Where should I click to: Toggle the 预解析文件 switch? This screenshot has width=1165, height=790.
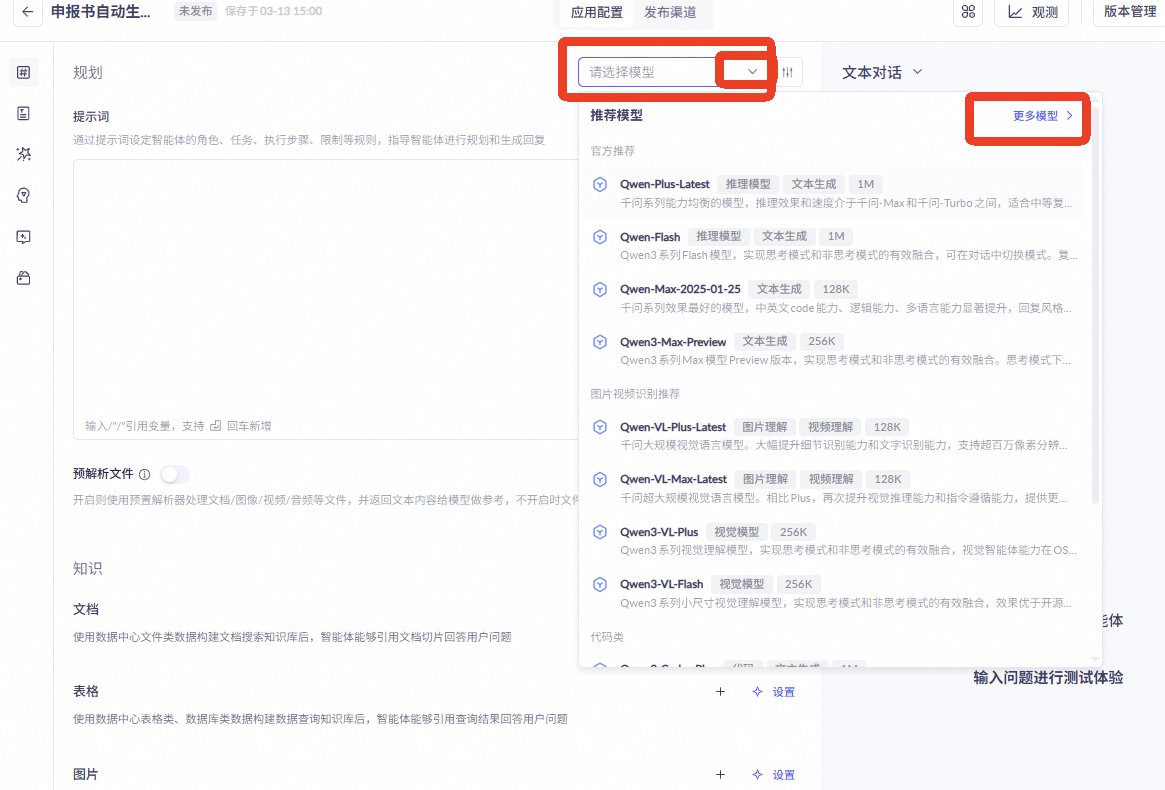click(175, 474)
